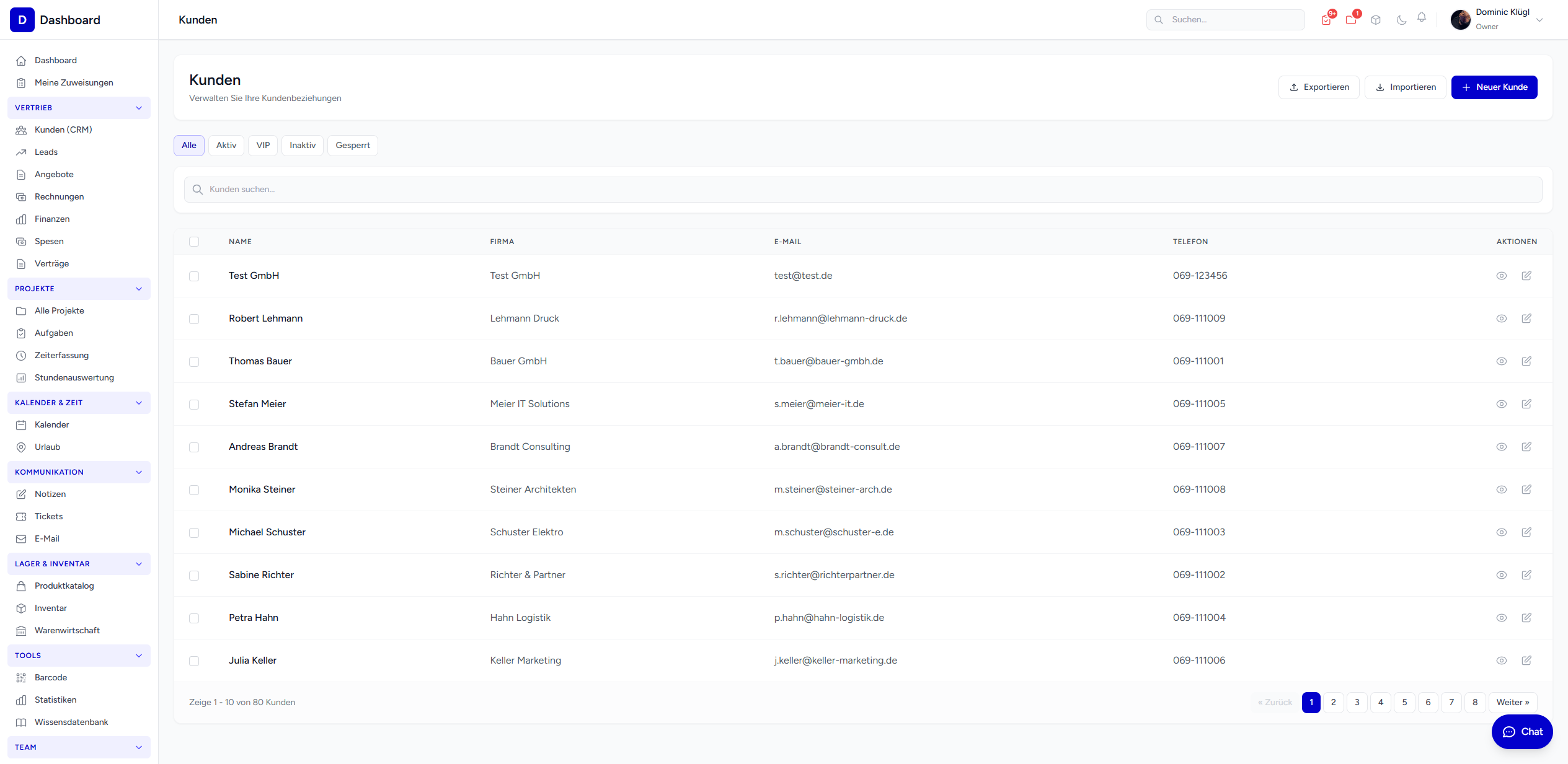Open the chat widget bottom right

[x=1522, y=732]
